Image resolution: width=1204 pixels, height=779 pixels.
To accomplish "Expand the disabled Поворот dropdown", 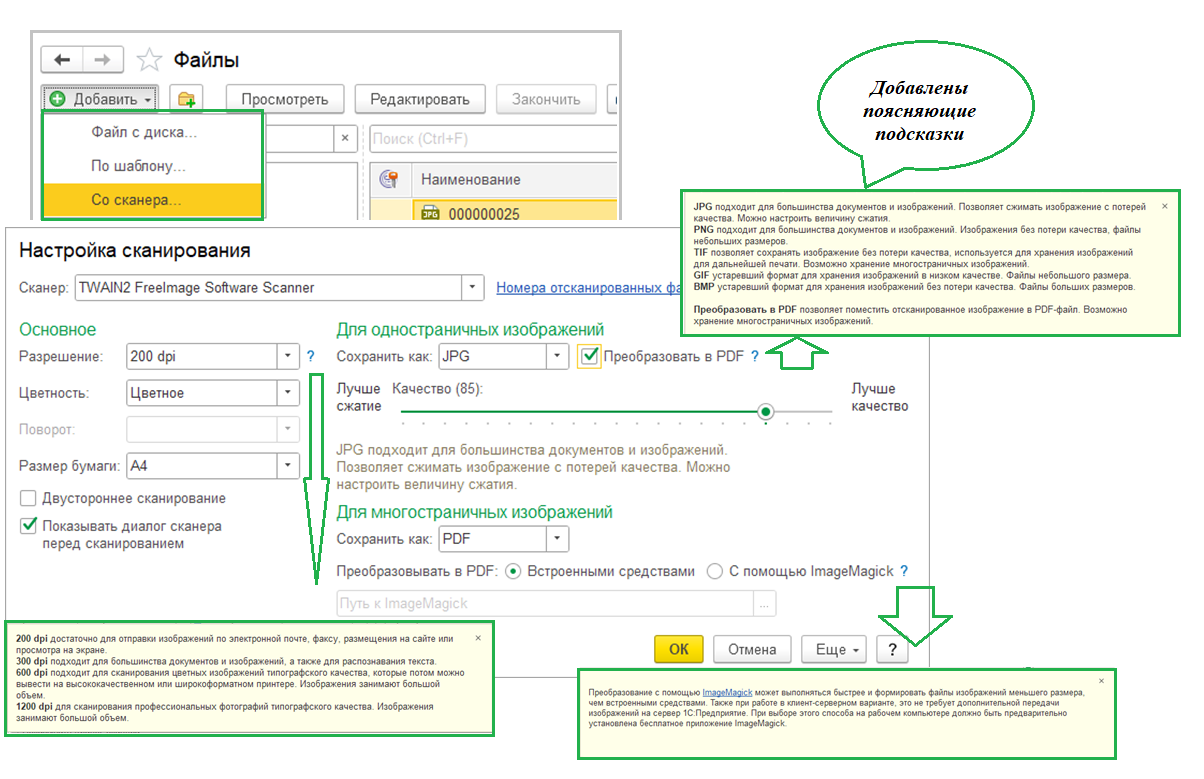I will click(288, 429).
